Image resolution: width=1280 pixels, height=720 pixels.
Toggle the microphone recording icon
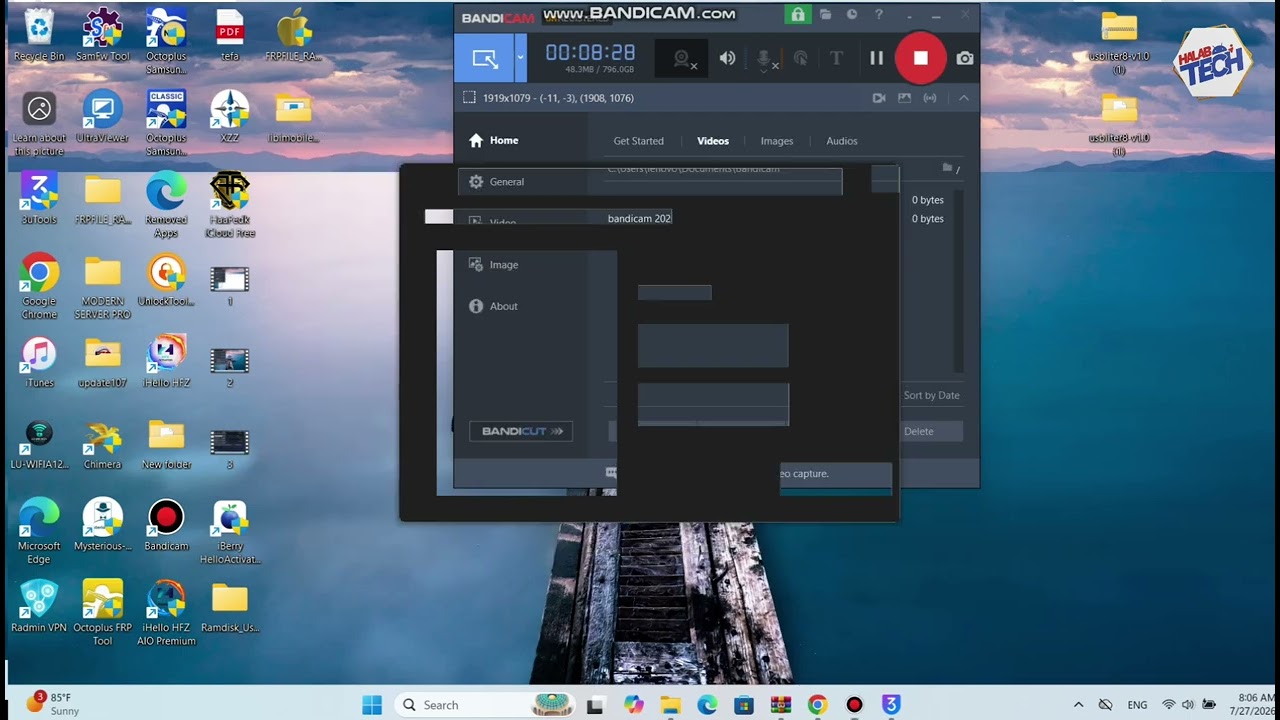coord(765,59)
